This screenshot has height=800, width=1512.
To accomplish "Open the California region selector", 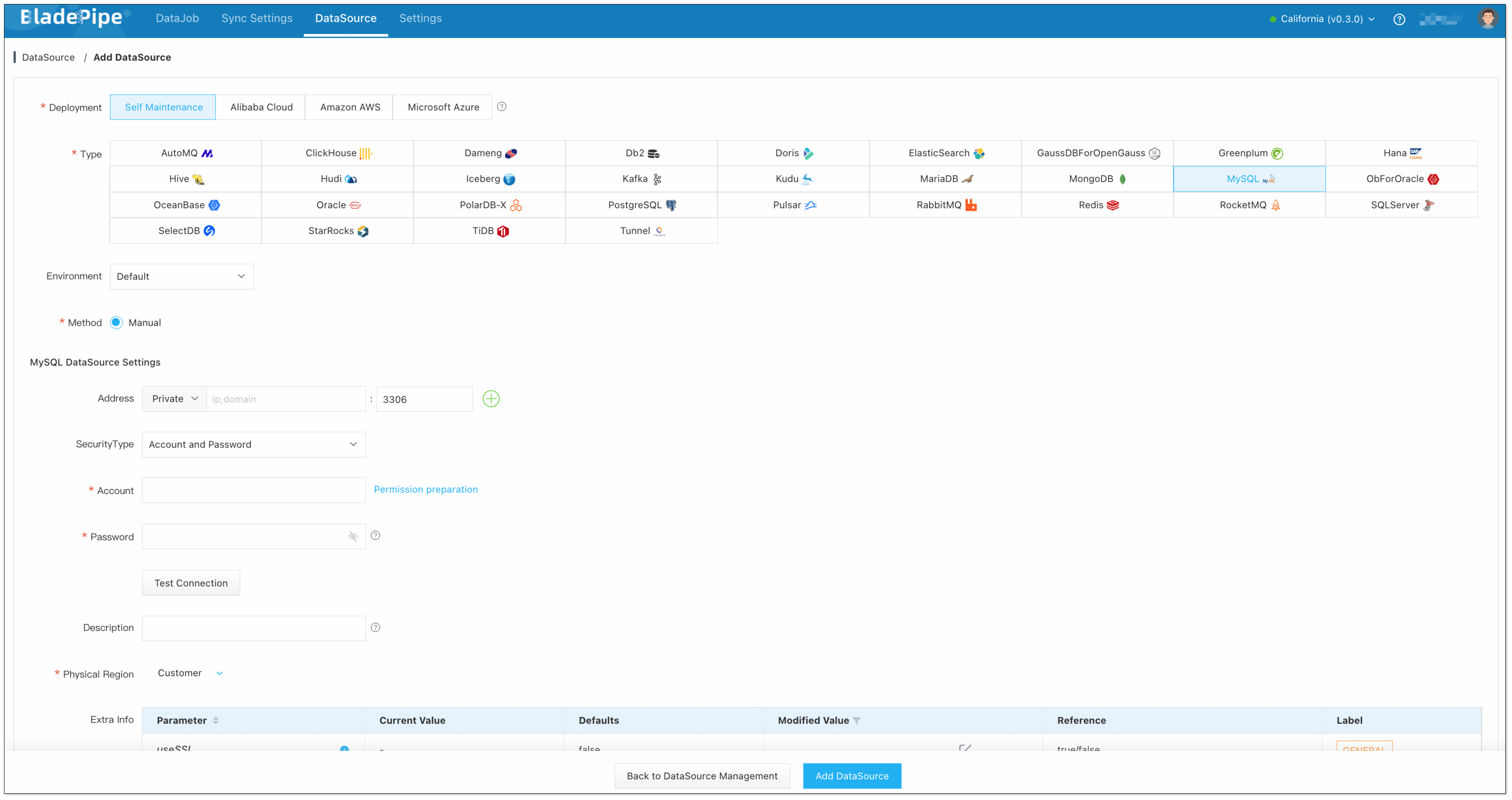I will tap(1322, 19).
